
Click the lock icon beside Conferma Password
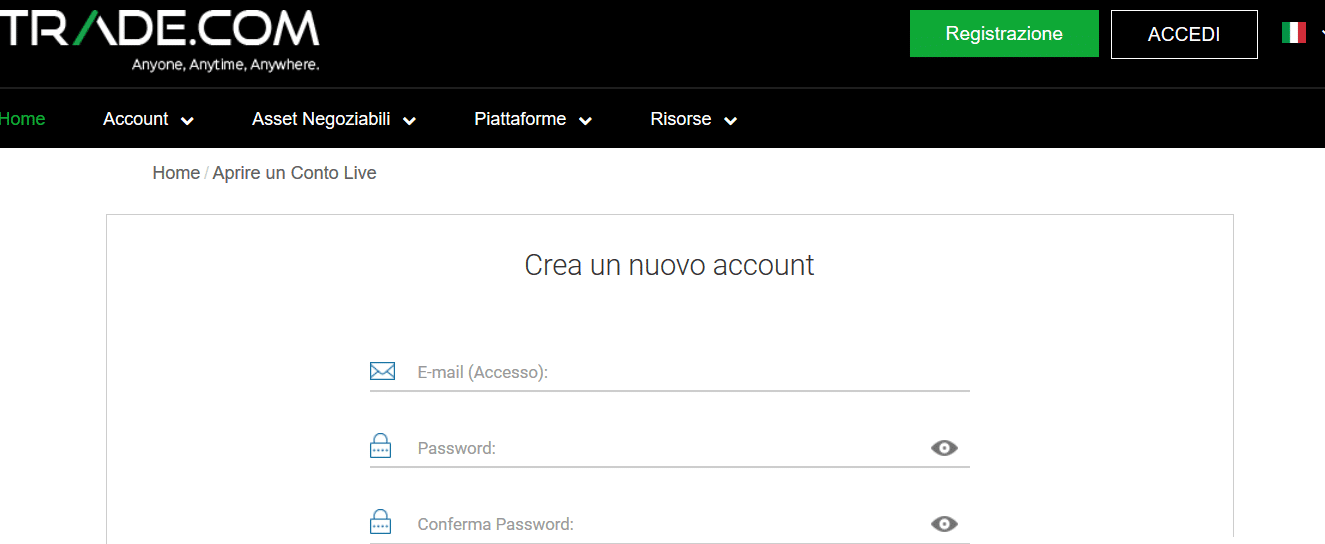tap(381, 522)
